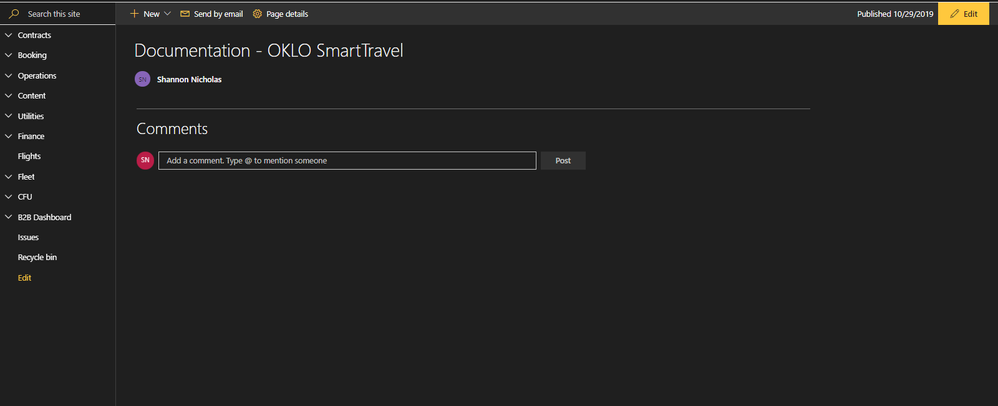The image size is (998, 406).
Task: Open the Page details gear icon
Action: tap(257, 13)
